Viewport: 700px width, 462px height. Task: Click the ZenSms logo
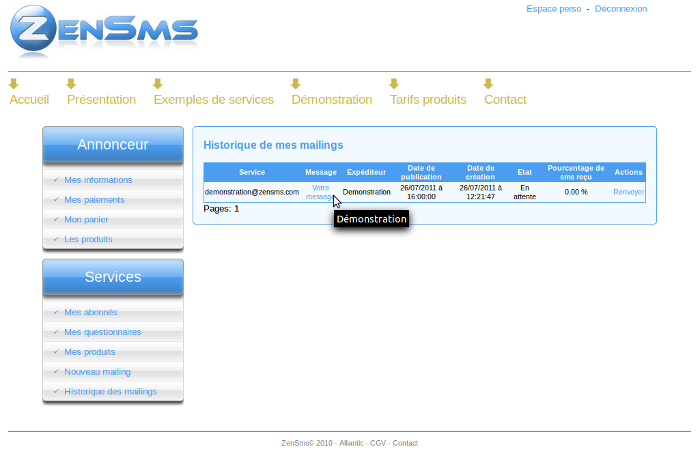(104, 32)
